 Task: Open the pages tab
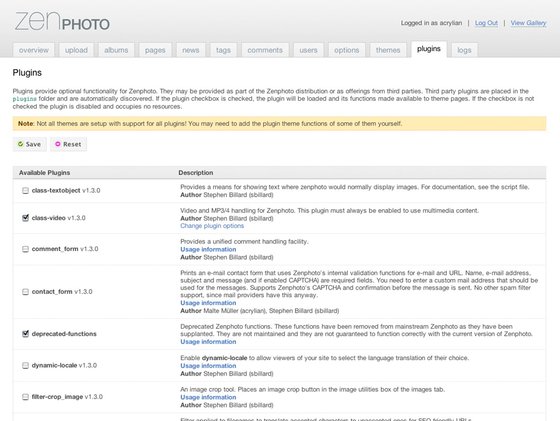155,50
